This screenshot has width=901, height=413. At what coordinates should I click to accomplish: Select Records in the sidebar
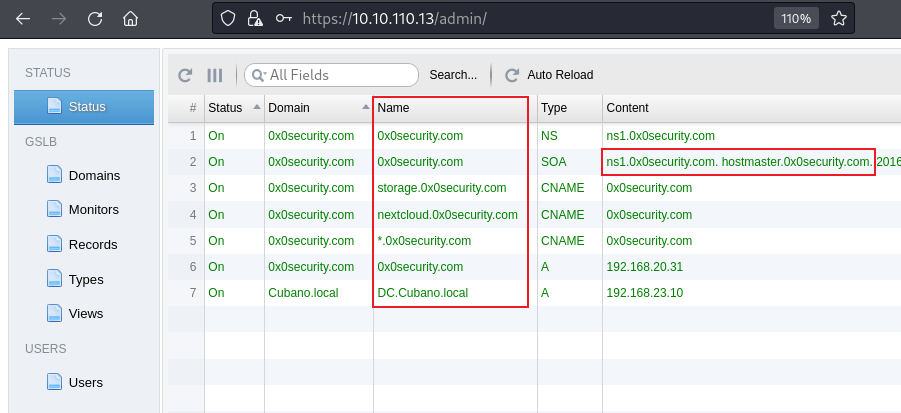pos(92,244)
